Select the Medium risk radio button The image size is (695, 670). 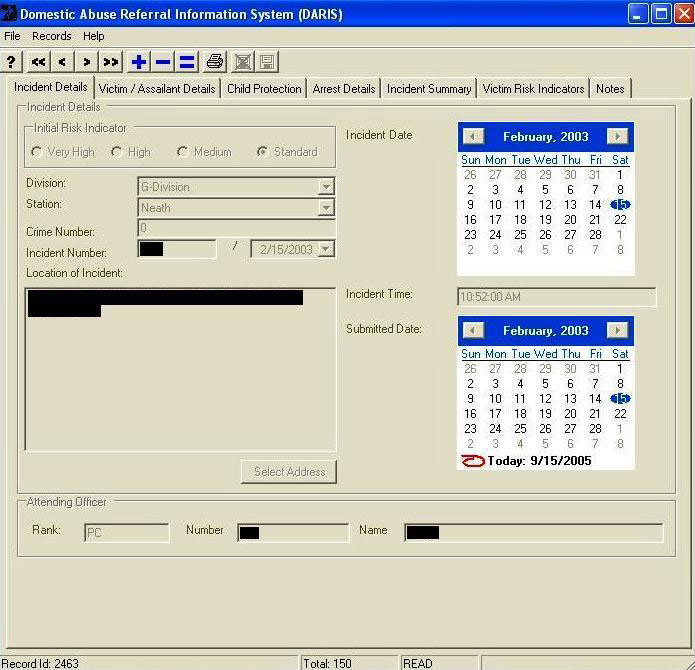(x=182, y=152)
